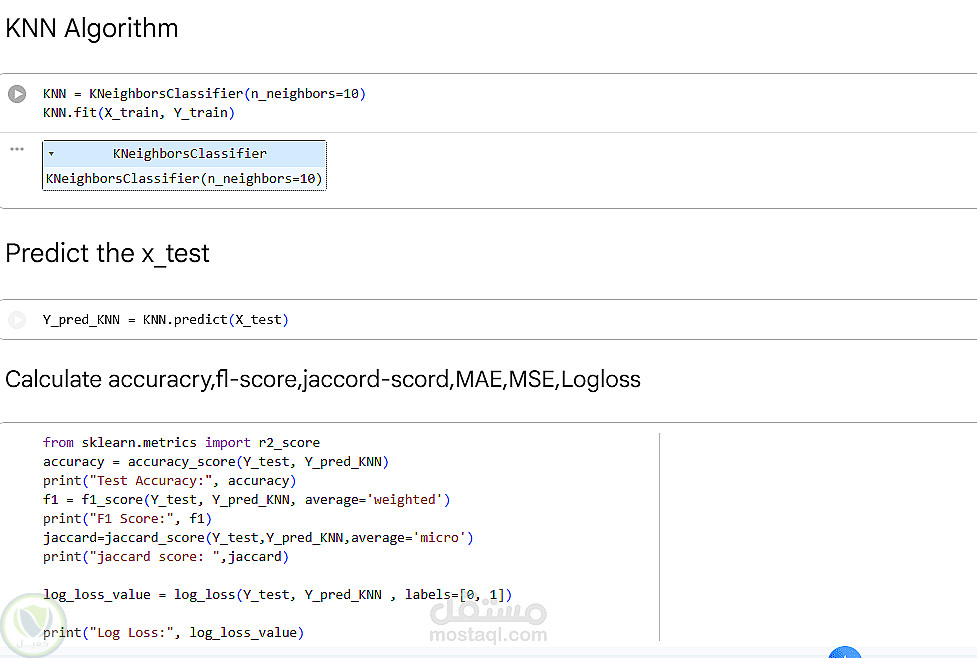Click the Calculate accuracy metrics heading
The image size is (977, 658).
tap(322, 380)
